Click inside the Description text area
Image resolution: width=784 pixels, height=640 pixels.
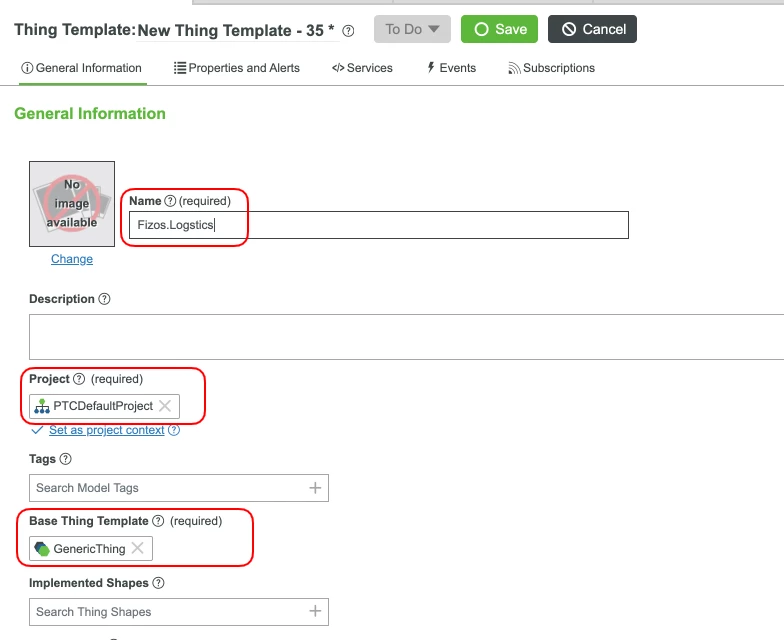(406, 336)
